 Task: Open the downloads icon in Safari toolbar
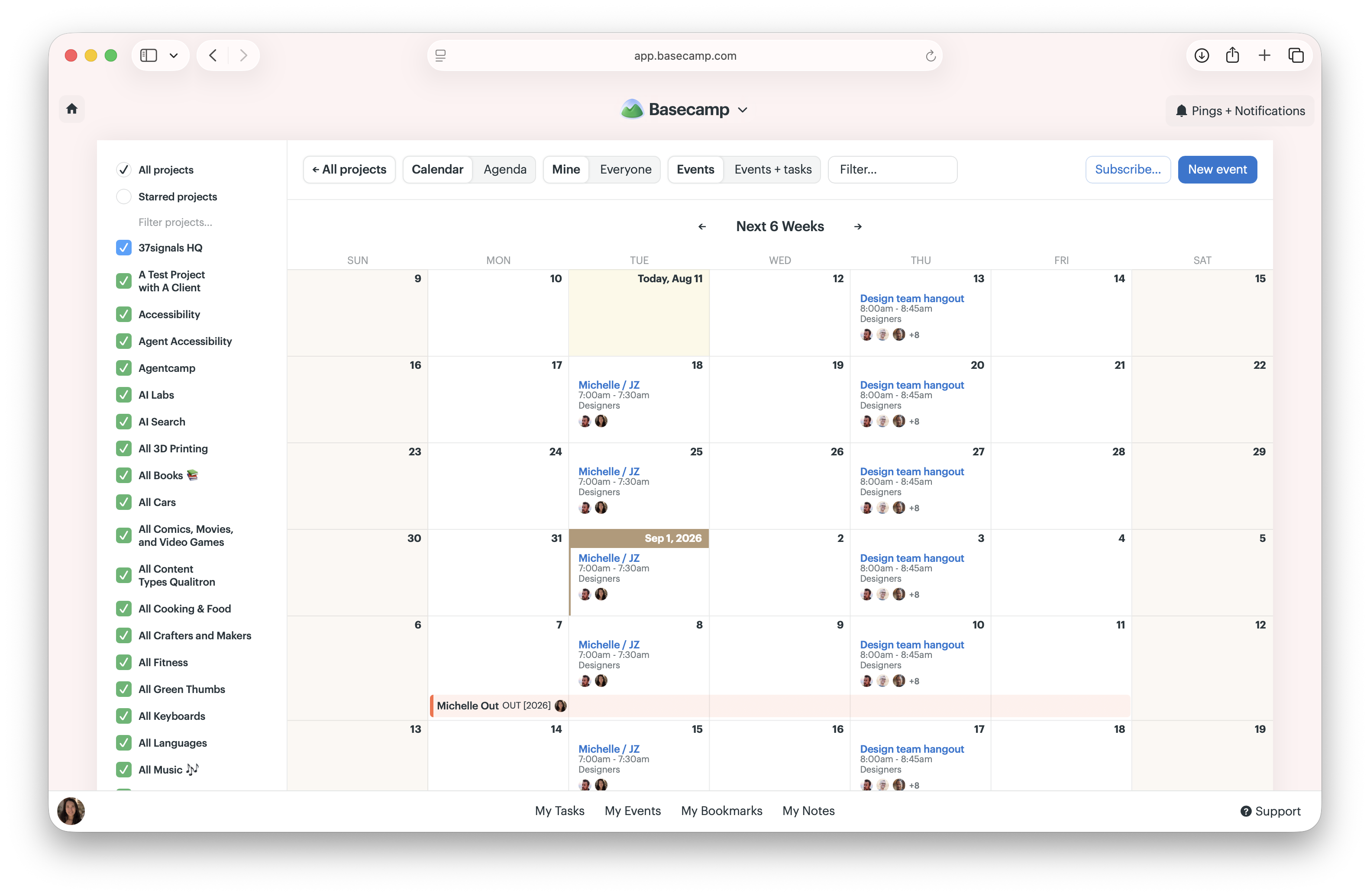pyautogui.click(x=1202, y=55)
